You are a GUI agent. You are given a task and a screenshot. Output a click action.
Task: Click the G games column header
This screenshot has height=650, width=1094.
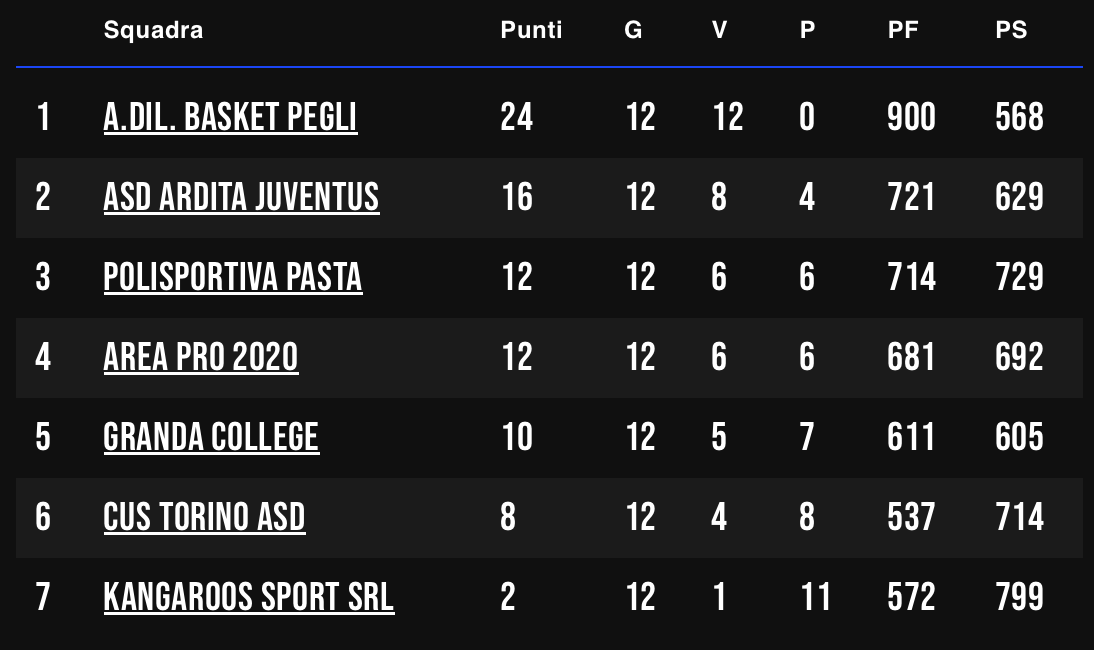coord(633,30)
